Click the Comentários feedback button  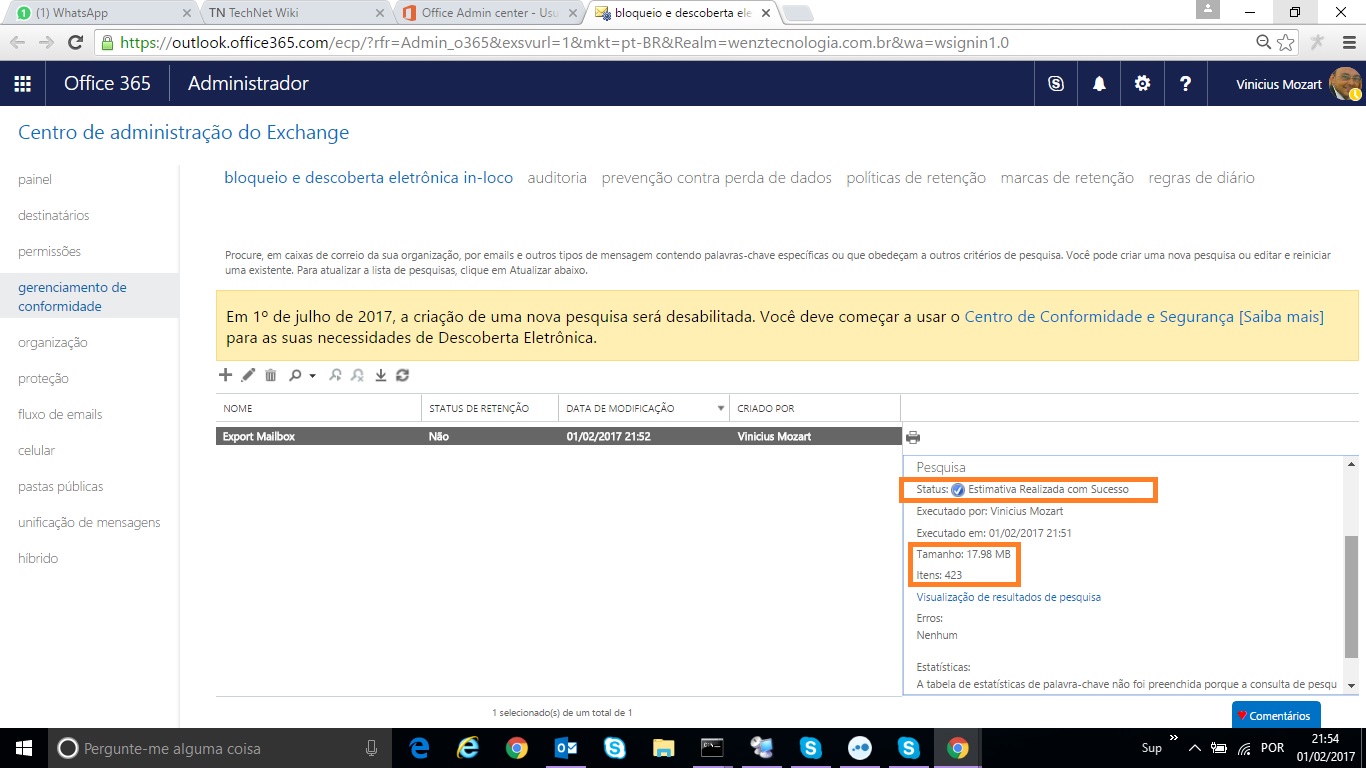1276,715
